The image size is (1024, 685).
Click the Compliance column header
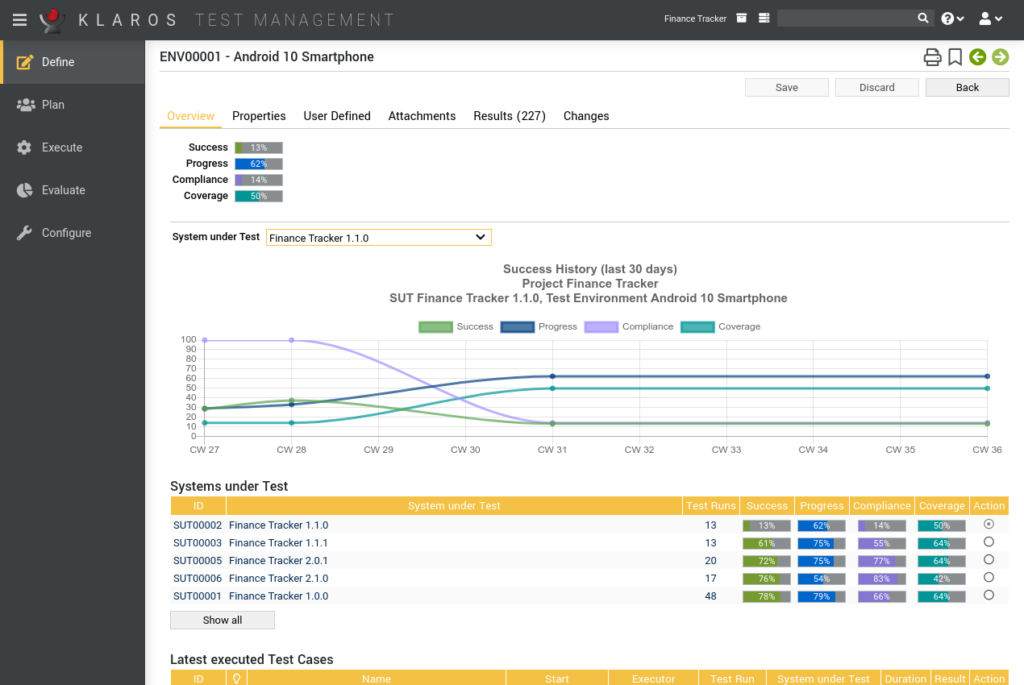point(882,505)
